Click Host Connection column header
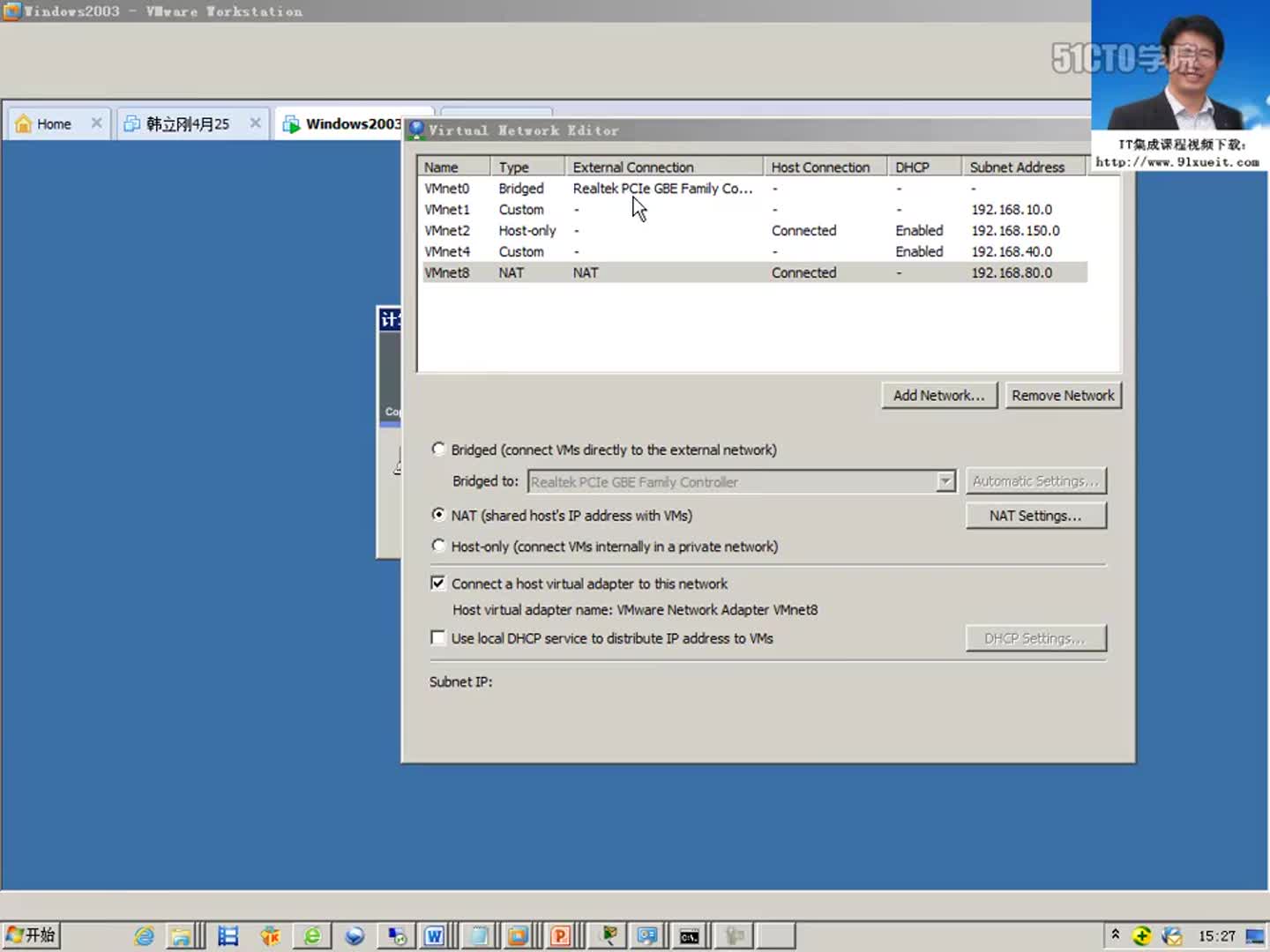 (826, 167)
